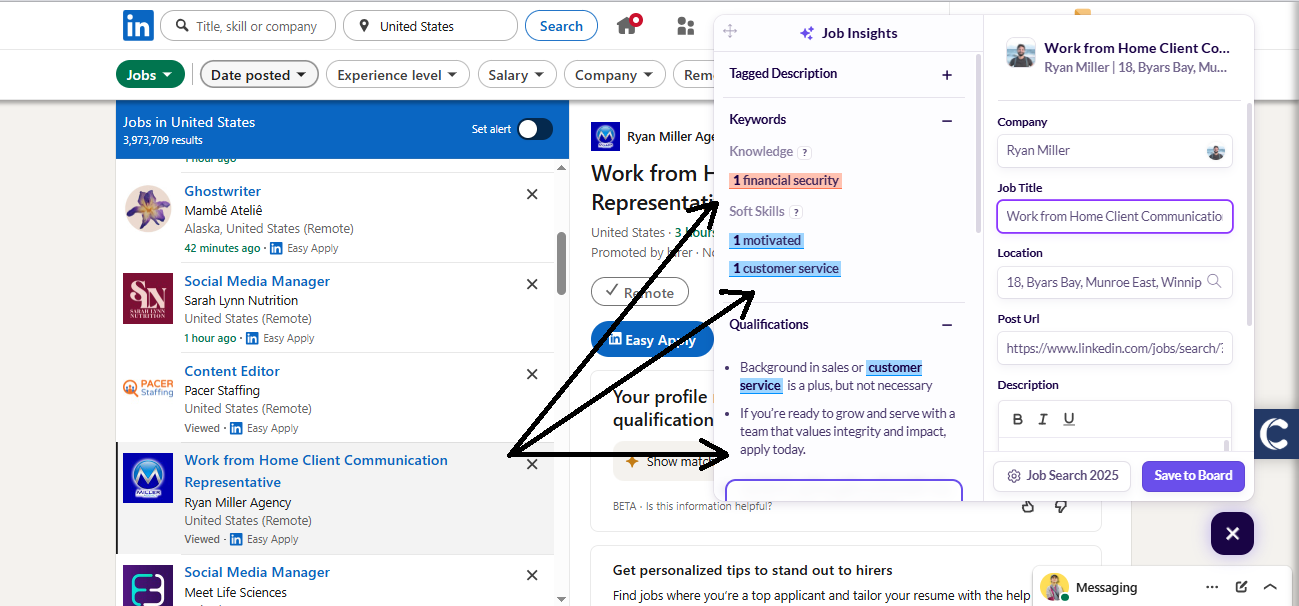
Task: Click the Company field showing Ryan Miller
Action: point(1114,151)
